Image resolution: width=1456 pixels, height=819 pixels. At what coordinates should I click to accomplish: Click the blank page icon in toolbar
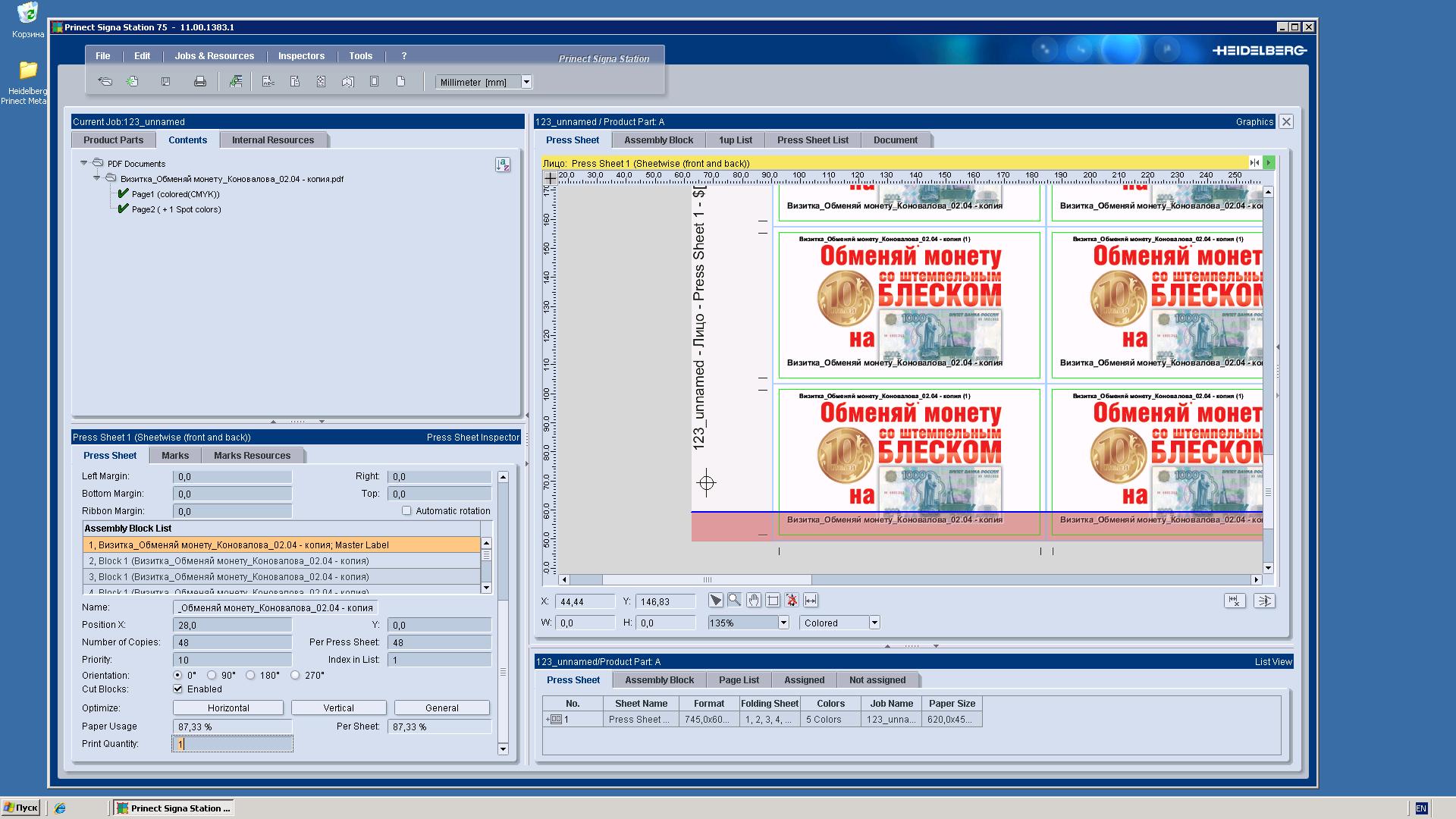[400, 81]
